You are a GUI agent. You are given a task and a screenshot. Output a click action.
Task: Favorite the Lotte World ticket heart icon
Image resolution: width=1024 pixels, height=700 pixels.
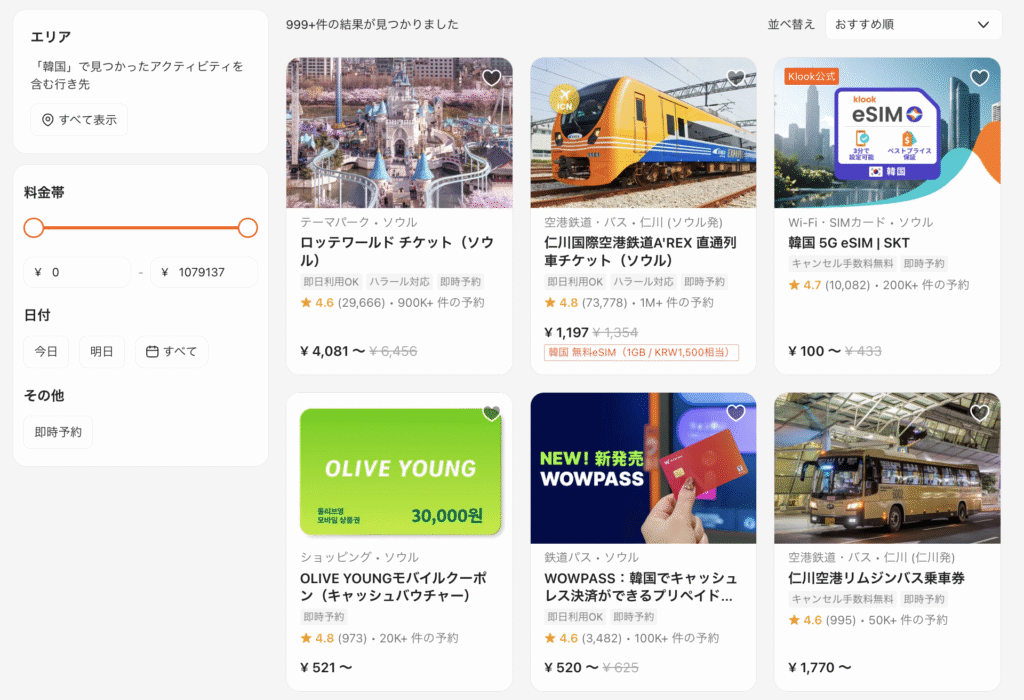click(491, 78)
